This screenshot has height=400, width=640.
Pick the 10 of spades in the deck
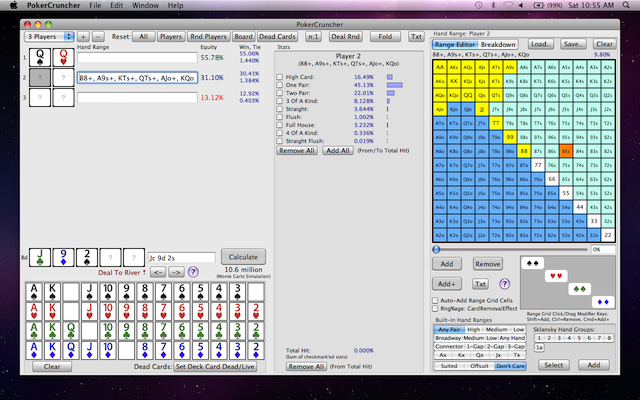[108, 292]
